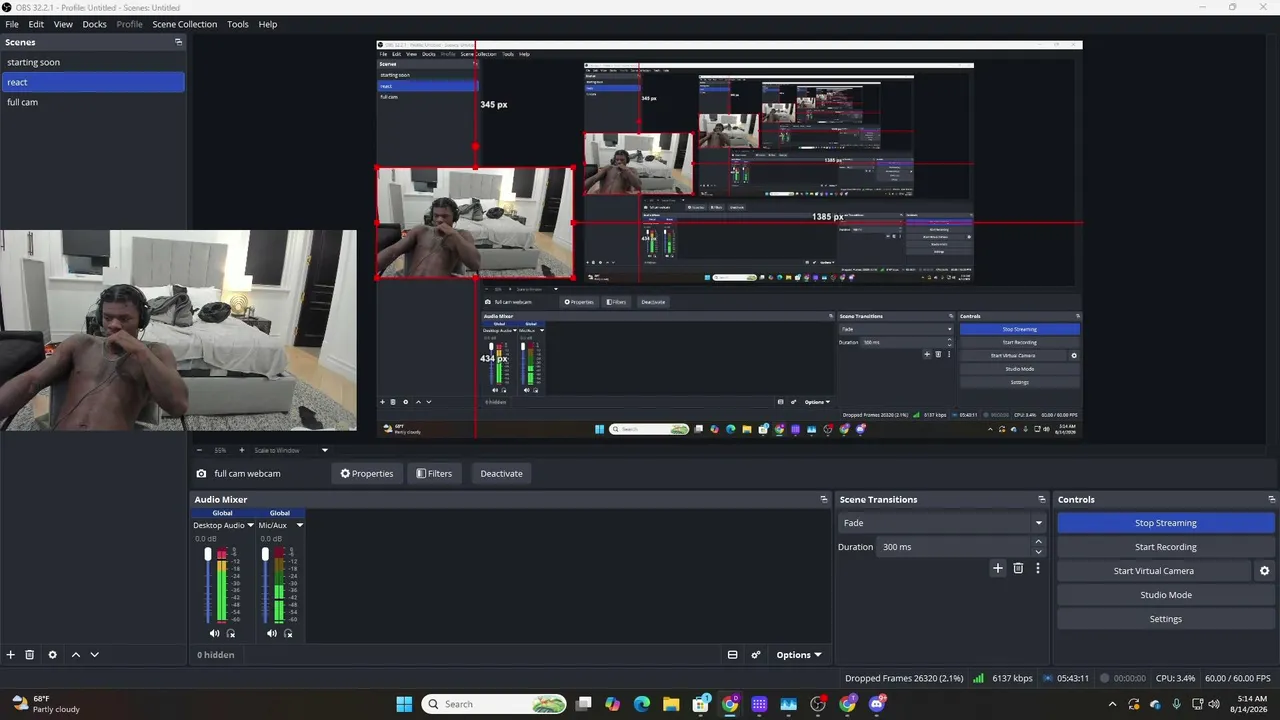Open the View menu
Image resolution: width=1280 pixels, height=720 pixels.
[x=63, y=24]
